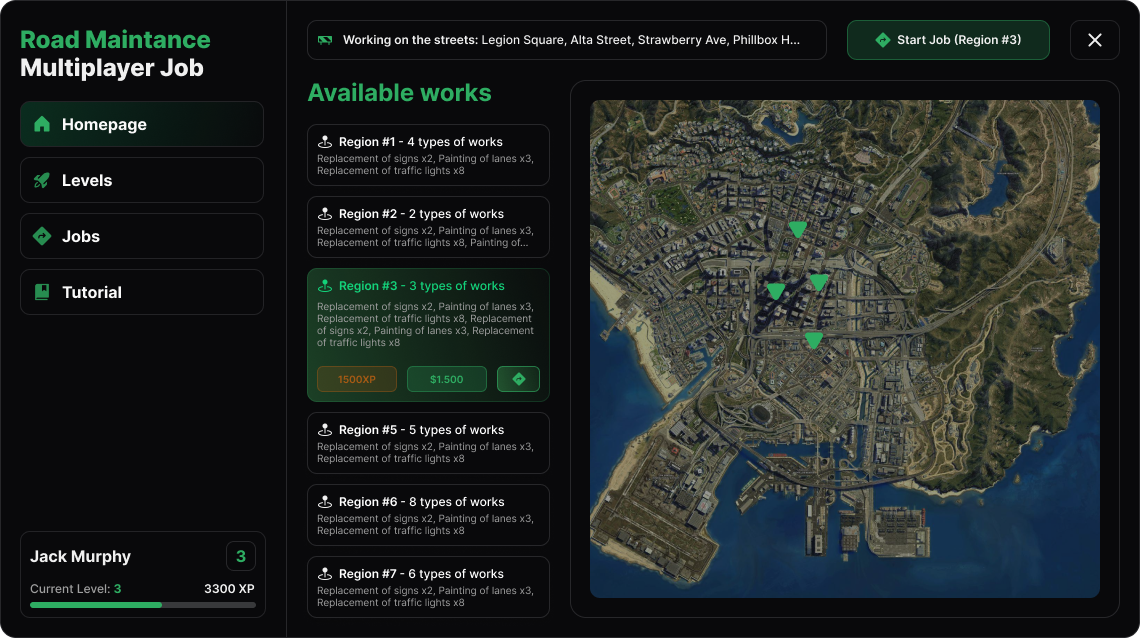Click the home icon beside Homepage
The width and height of the screenshot is (1140, 638).
point(42,124)
